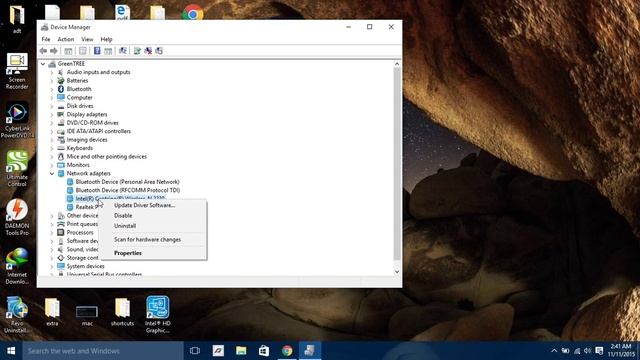Open the extra folder on the desktop
The height and width of the screenshot is (360, 640).
(x=52, y=312)
